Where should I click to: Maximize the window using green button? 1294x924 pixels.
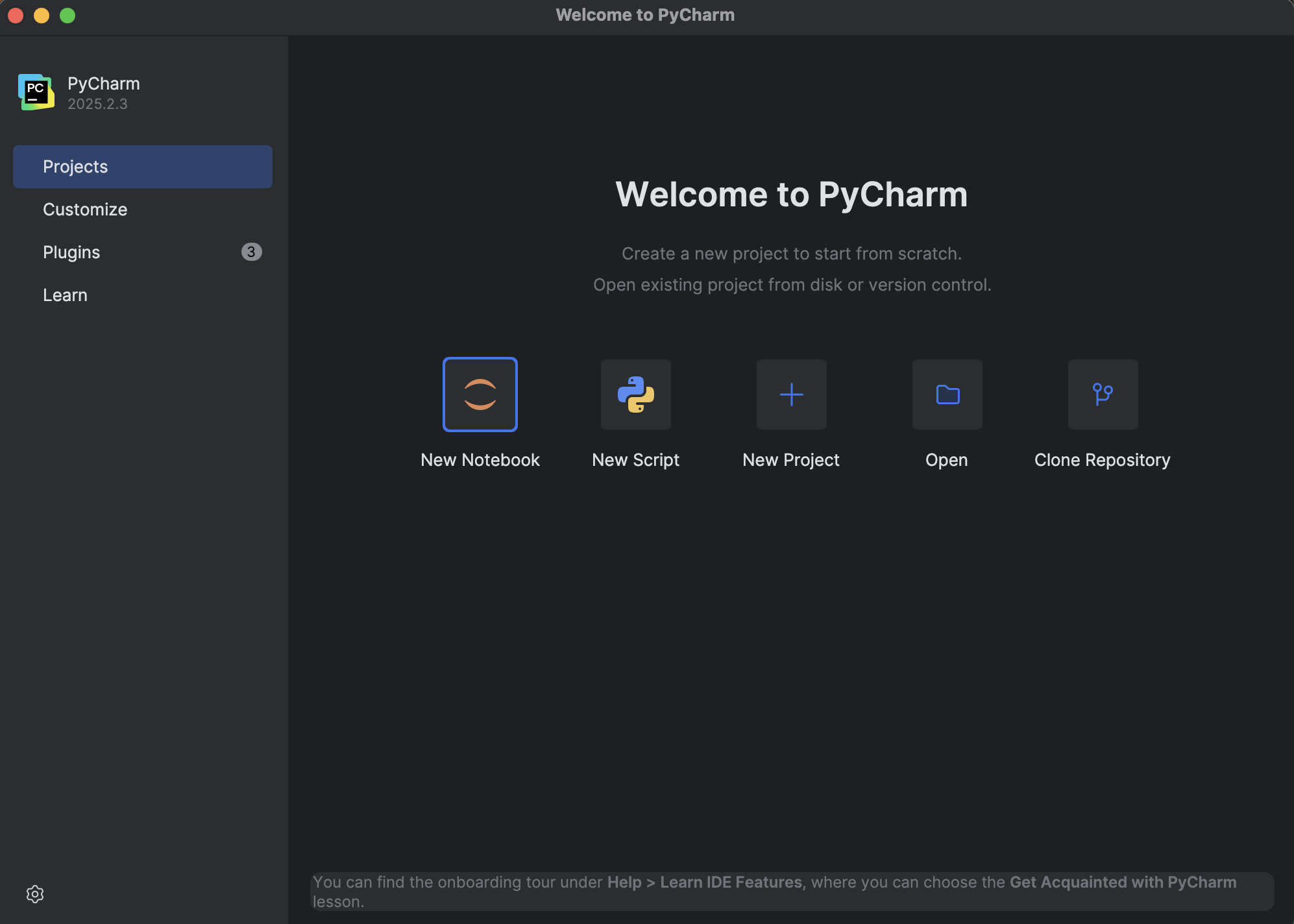coord(67,15)
